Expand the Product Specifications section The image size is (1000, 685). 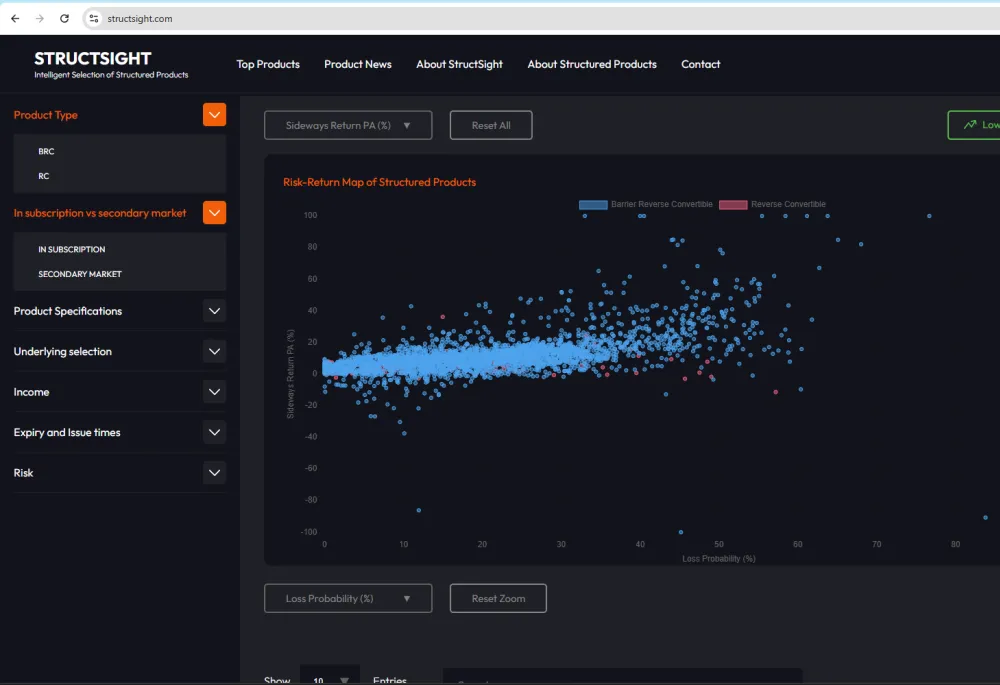214,311
